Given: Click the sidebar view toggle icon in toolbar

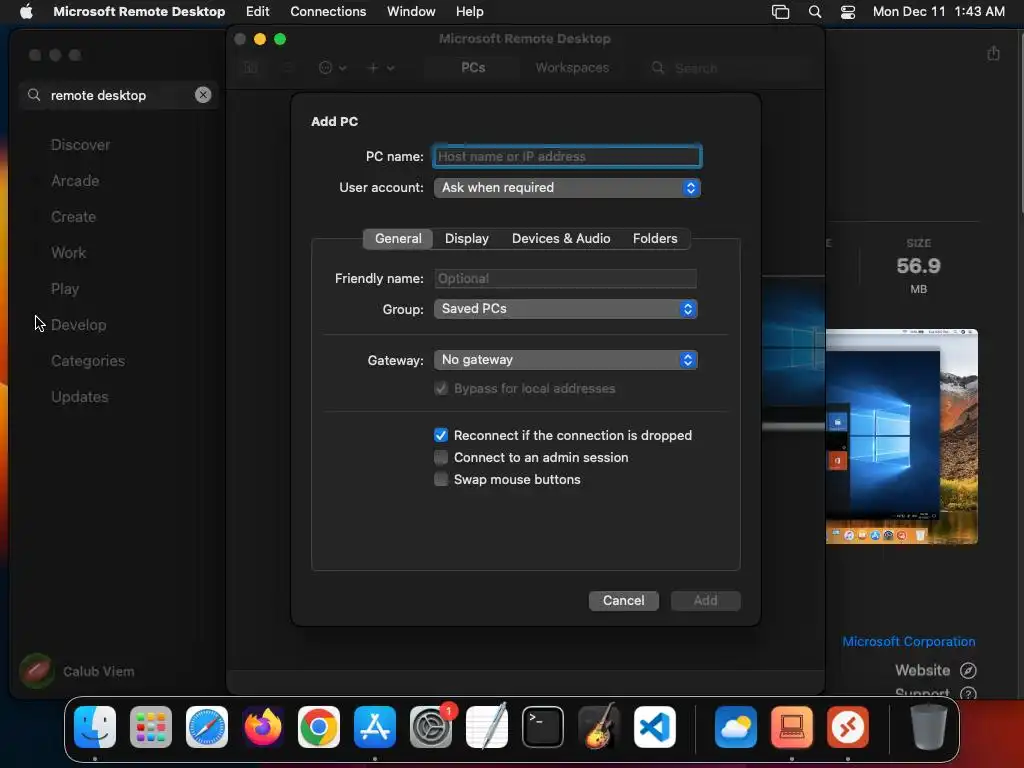Looking at the screenshot, I should [x=251, y=67].
